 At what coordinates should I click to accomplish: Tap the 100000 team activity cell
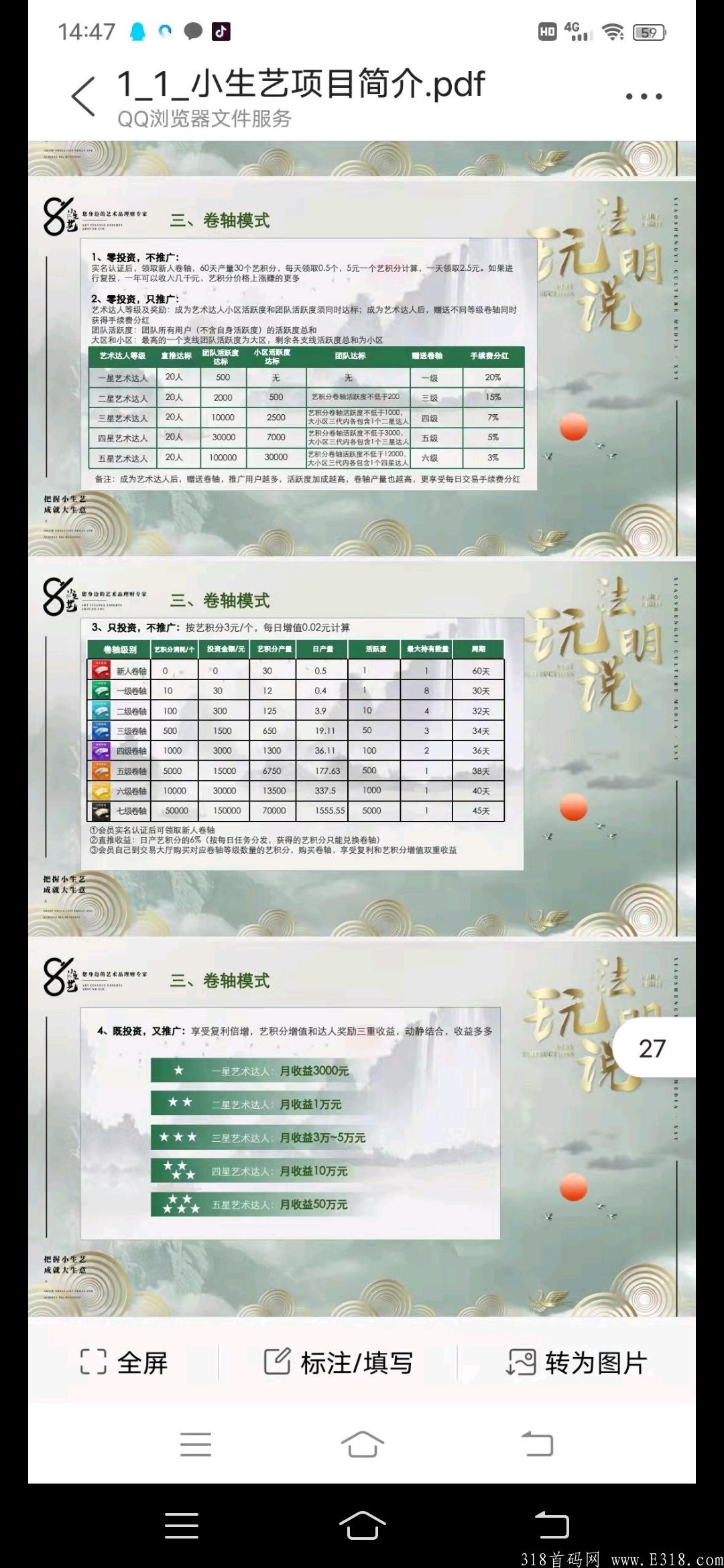pos(223,458)
